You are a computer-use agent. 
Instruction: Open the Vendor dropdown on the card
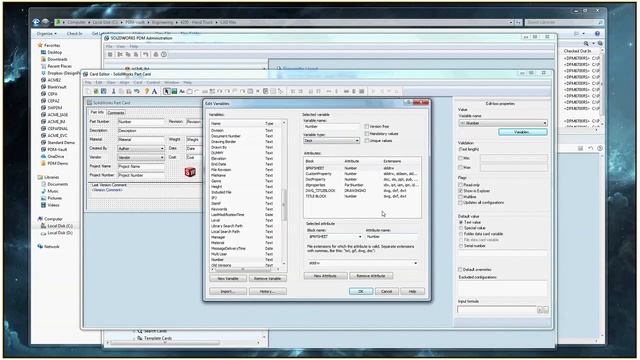click(x=141, y=158)
